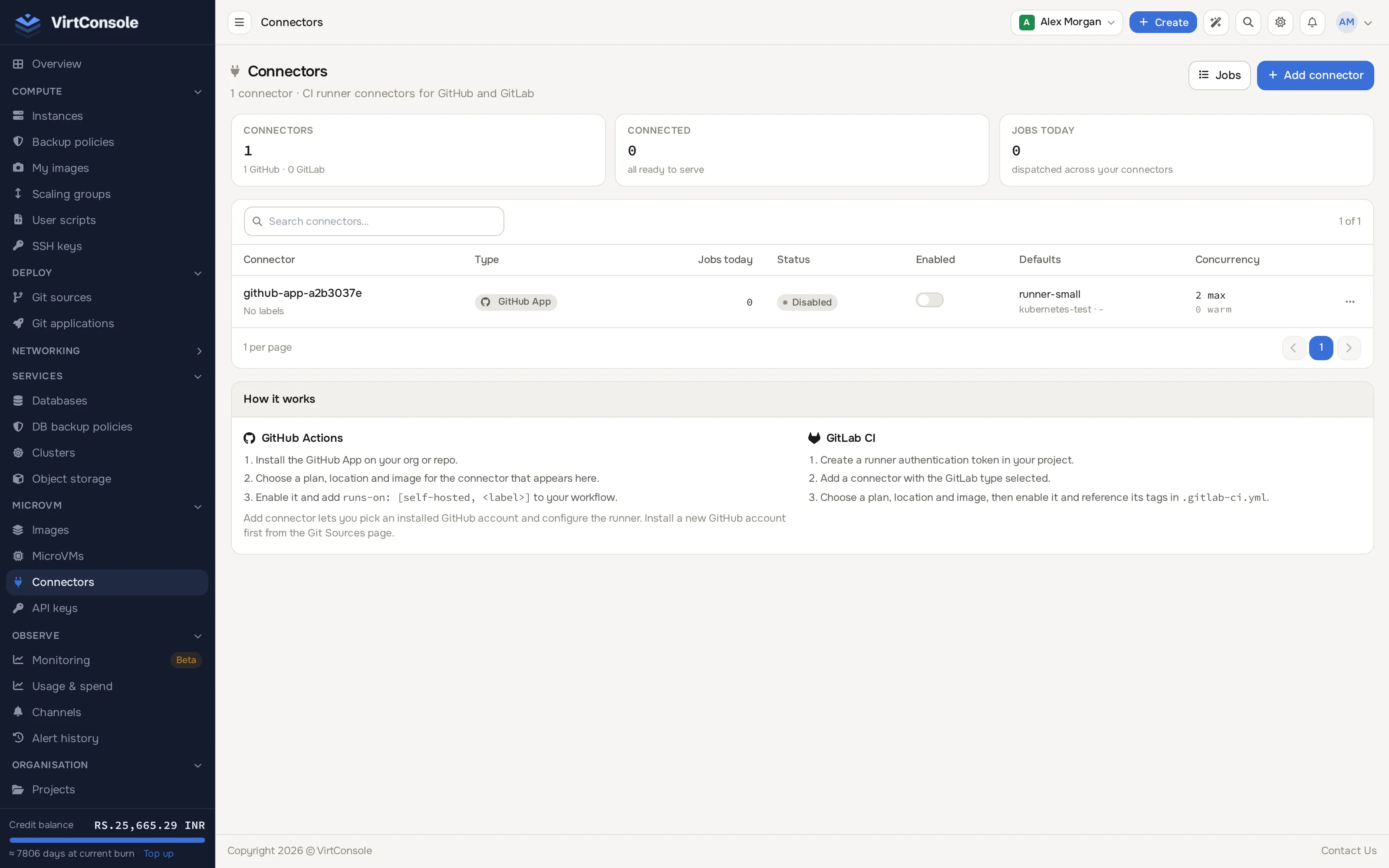Click the Object storage cube icon
The image size is (1389, 868).
pyautogui.click(x=18, y=479)
